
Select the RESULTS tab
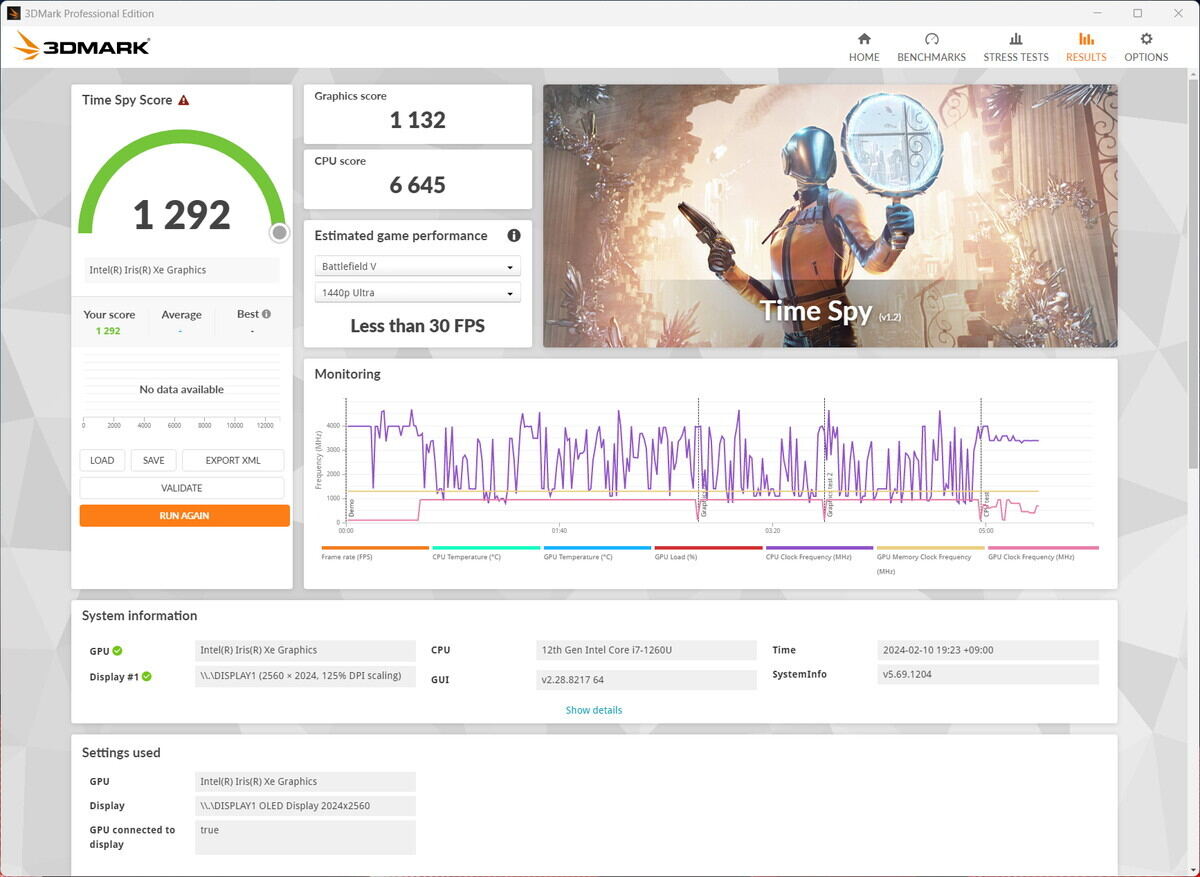tap(1086, 47)
